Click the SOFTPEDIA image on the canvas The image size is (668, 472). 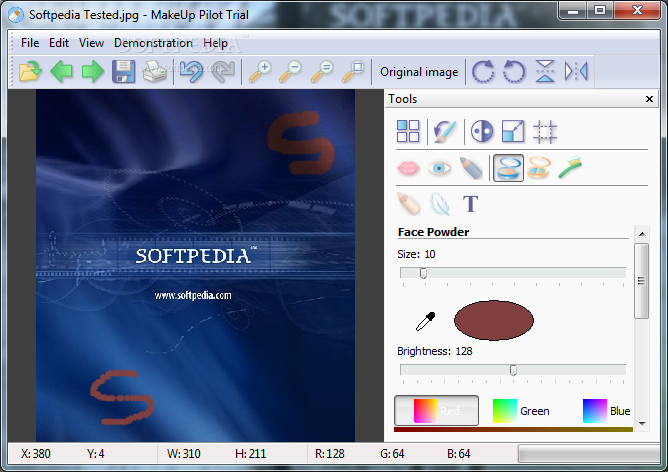[195, 265]
